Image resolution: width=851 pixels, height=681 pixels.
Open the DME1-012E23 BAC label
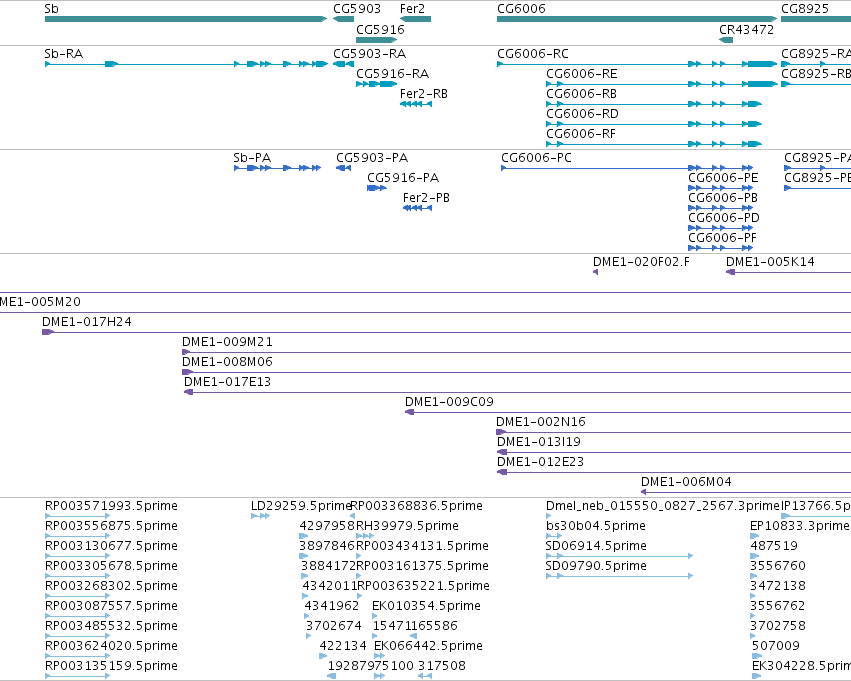(x=541, y=463)
